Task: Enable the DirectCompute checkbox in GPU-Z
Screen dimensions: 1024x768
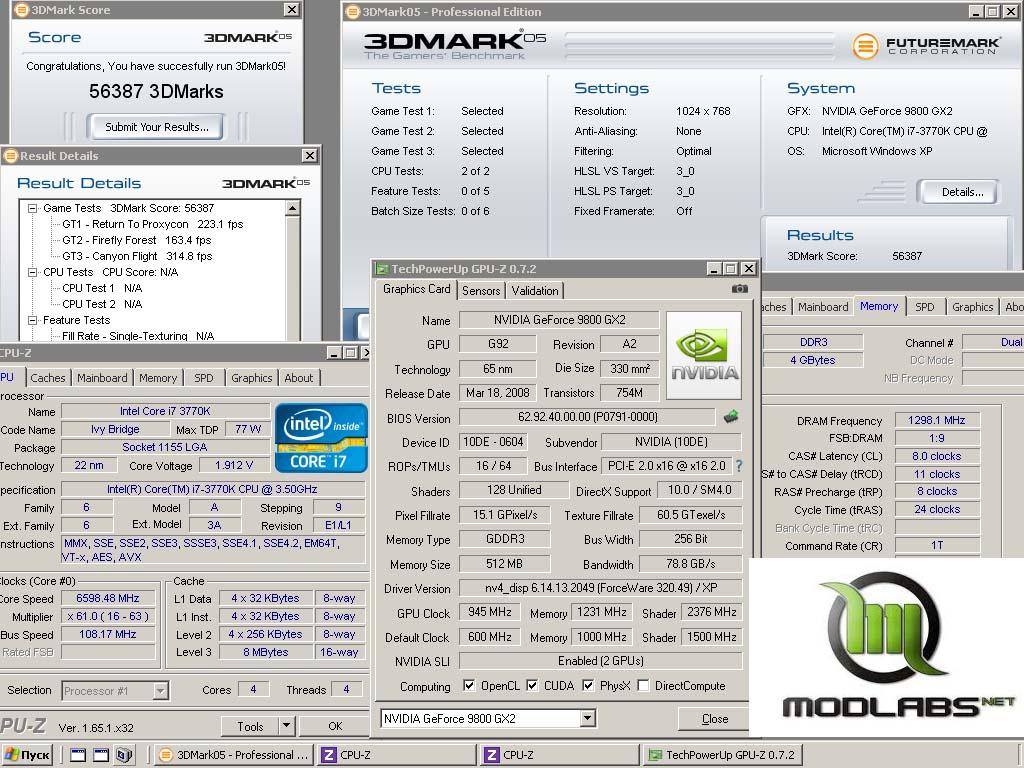Action: 643,685
